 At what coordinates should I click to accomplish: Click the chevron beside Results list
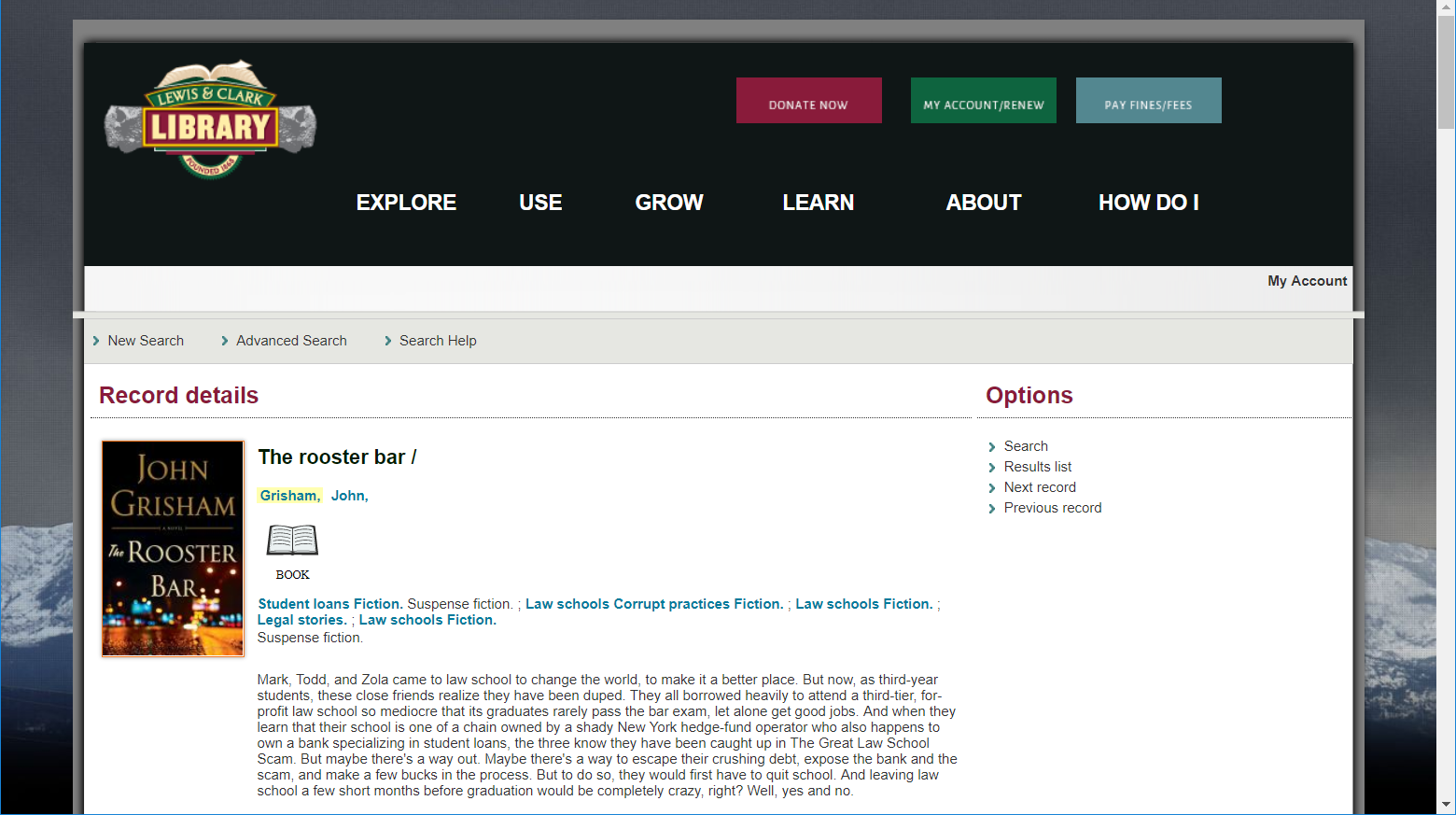coord(992,468)
